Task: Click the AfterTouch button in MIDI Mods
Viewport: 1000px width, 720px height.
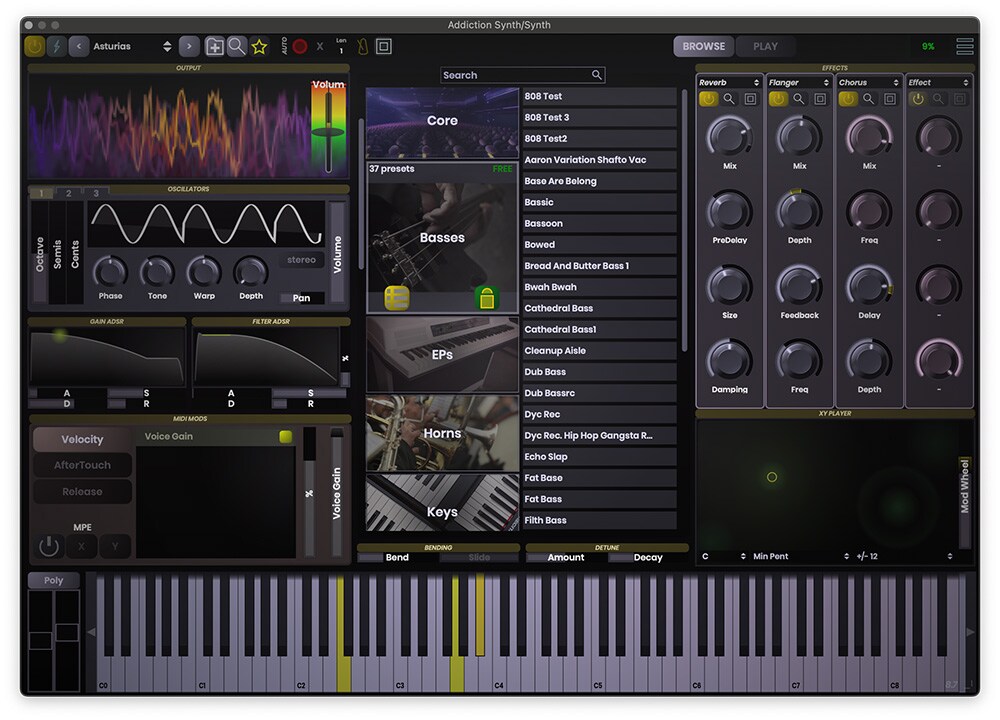Action: coord(82,464)
